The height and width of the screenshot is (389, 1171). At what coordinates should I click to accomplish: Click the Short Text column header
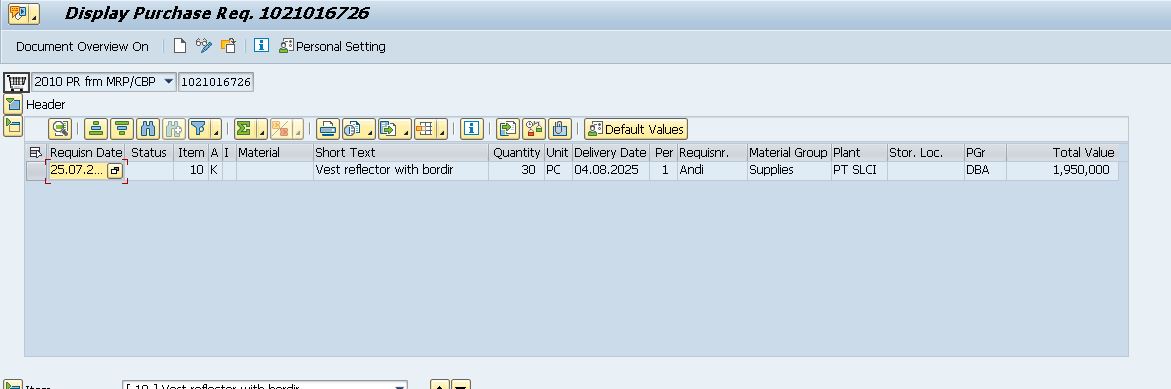click(401, 152)
